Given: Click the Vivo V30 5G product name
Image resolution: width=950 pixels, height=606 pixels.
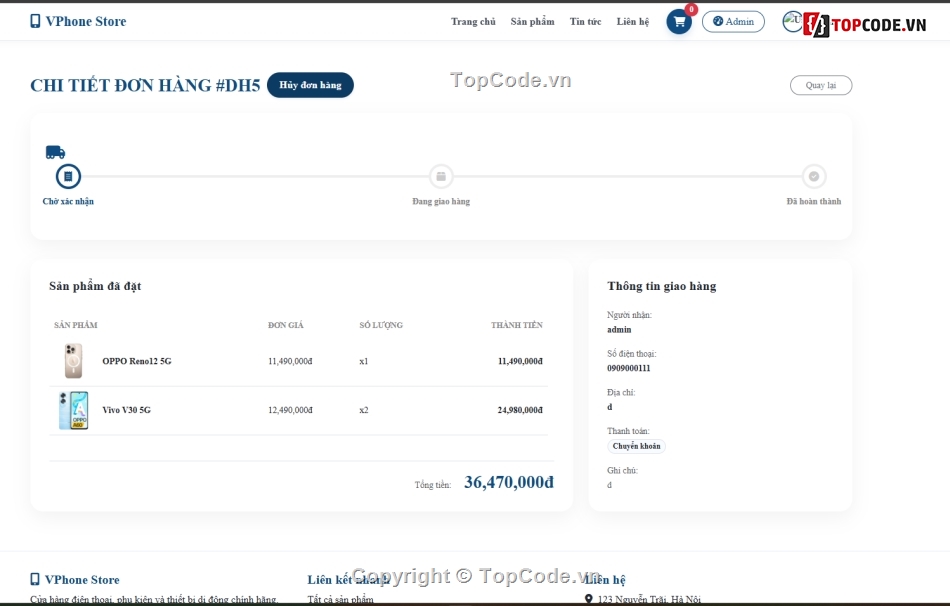Looking at the screenshot, I should pos(127,410).
